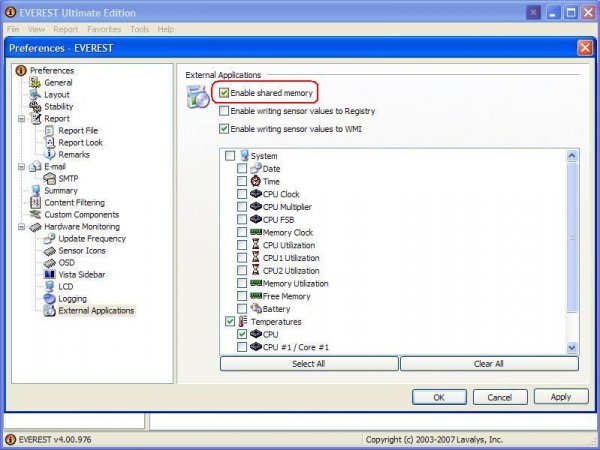Enable writing sensor values to Registry
This screenshot has height=450, width=600.
tap(224, 111)
